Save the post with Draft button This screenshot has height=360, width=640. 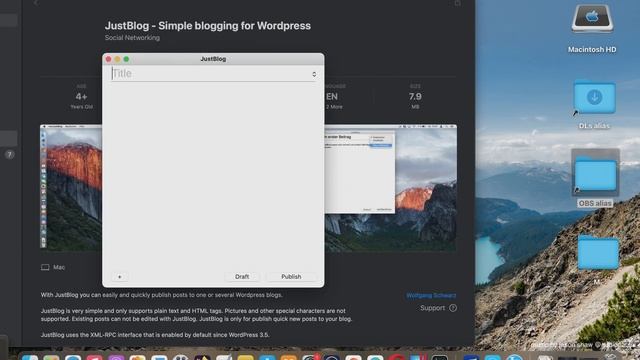242,277
